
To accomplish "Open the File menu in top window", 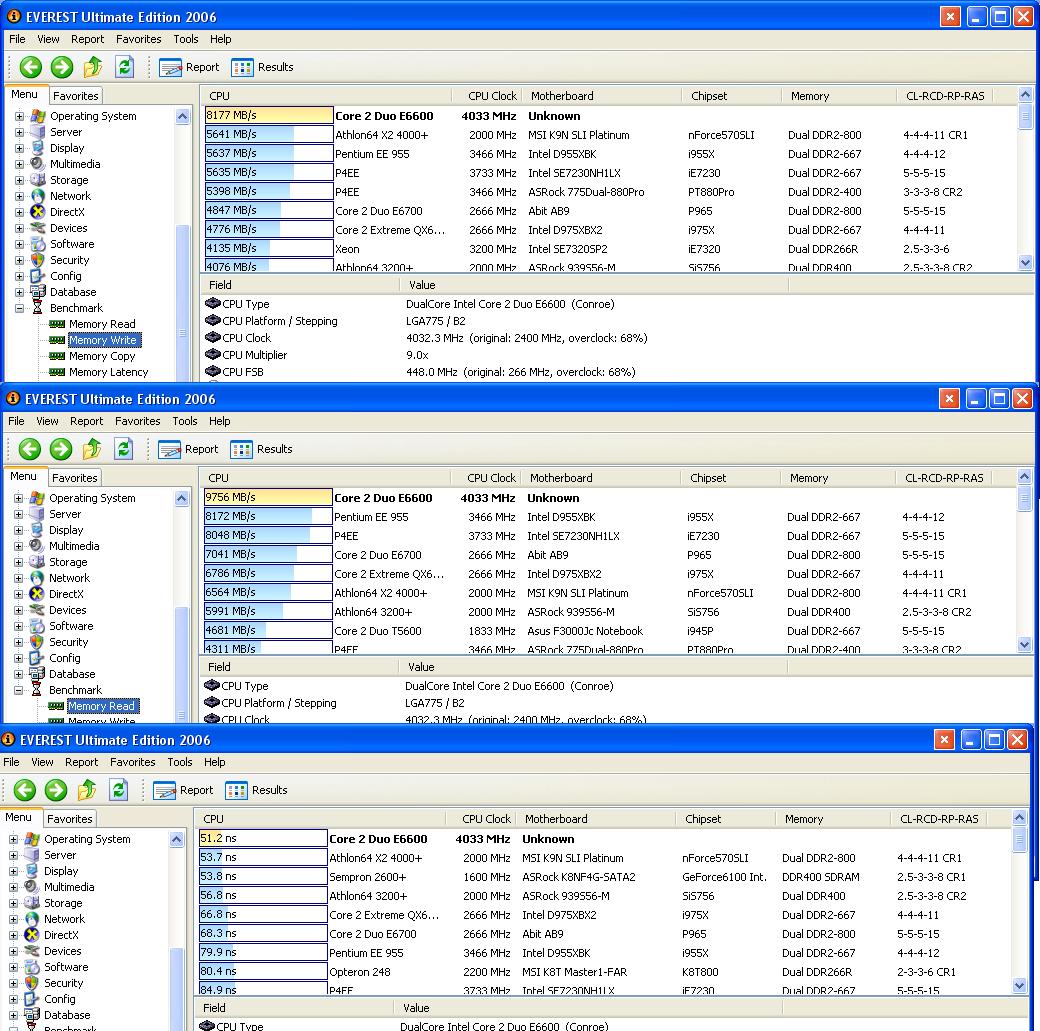I will 17,39.
